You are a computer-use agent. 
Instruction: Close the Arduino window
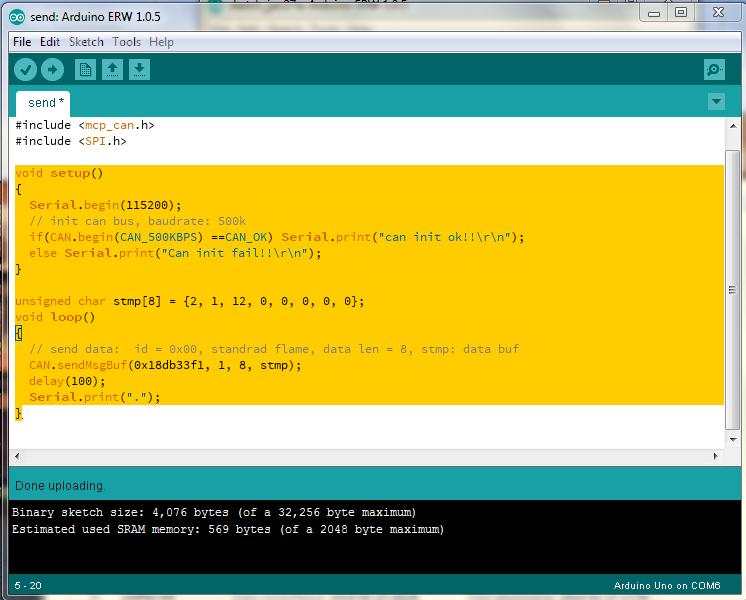tap(718, 13)
